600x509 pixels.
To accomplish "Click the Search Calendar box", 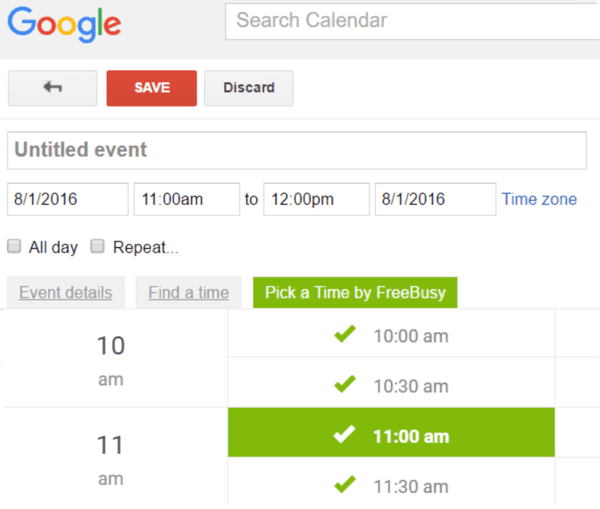I will (x=412, y=20).
